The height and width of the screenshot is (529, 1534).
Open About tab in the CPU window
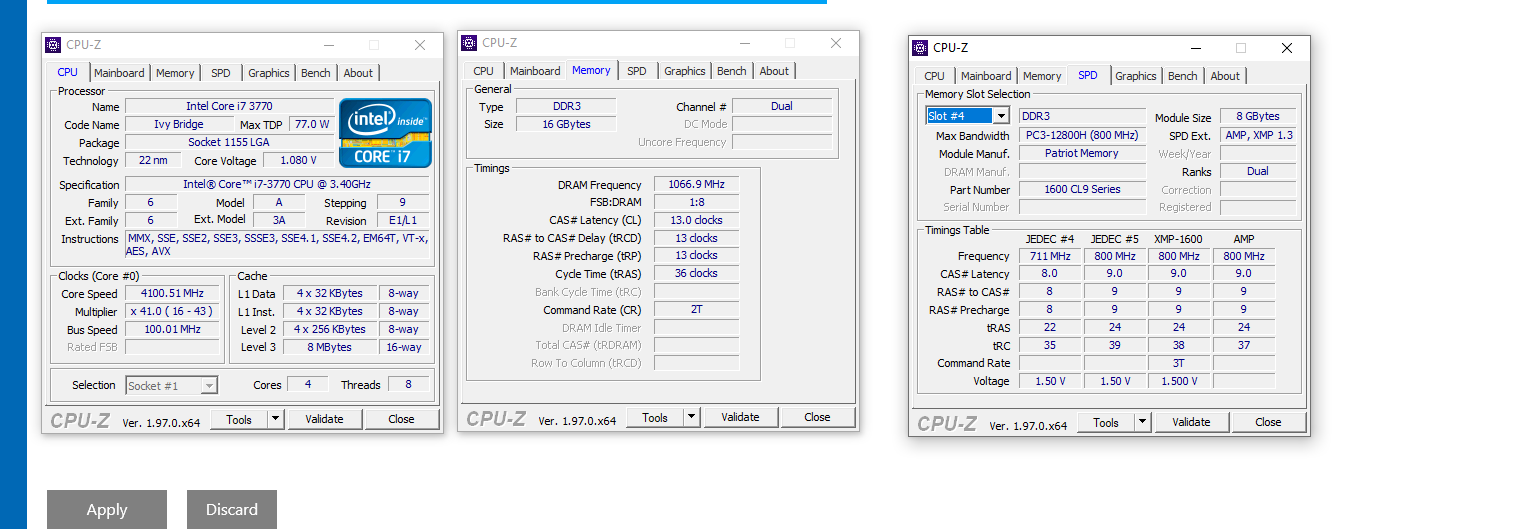click(x=358, y=73)
